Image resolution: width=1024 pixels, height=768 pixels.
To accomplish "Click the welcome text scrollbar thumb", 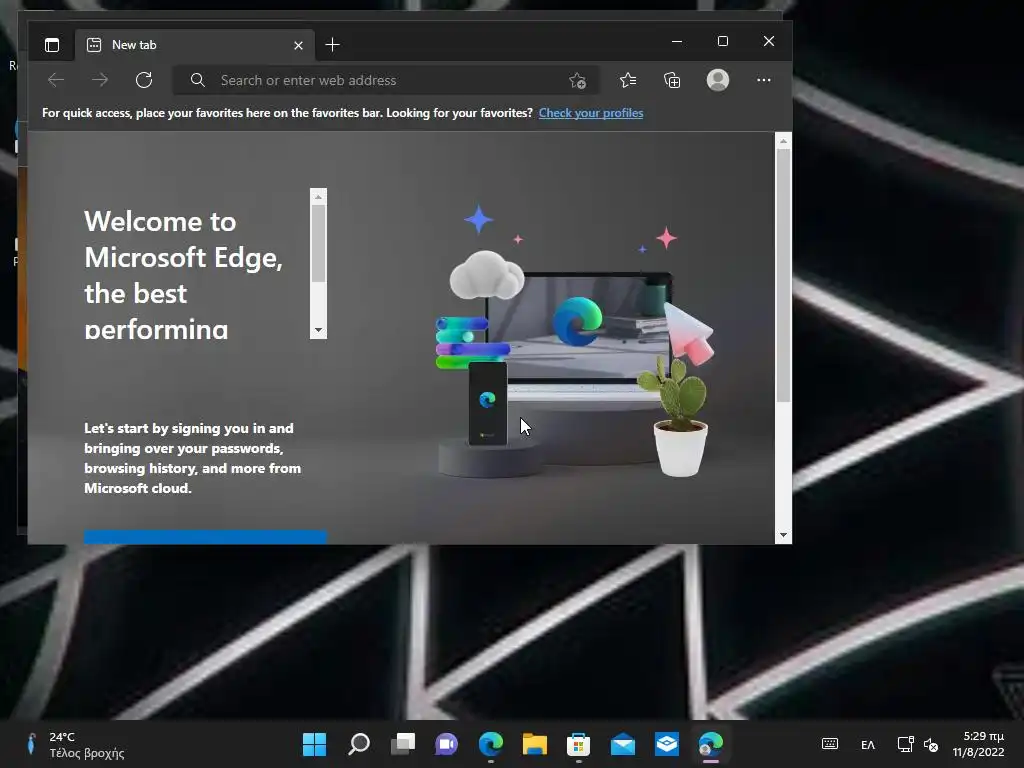I will (x=318, y=244).
